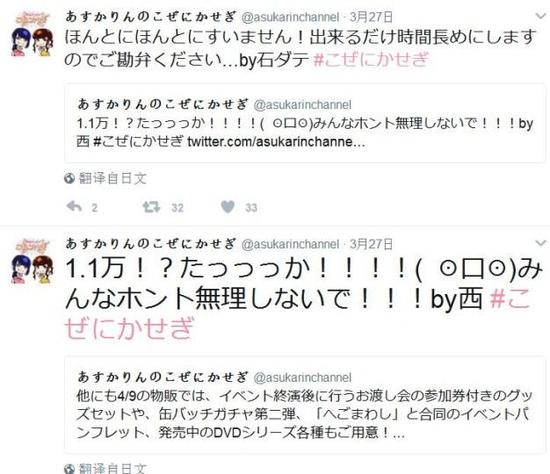This screenshot has width=550, height=474.
Task: Expand the first tweet's chevron menu
Action: pyautogui.click(x=541, y=16)
